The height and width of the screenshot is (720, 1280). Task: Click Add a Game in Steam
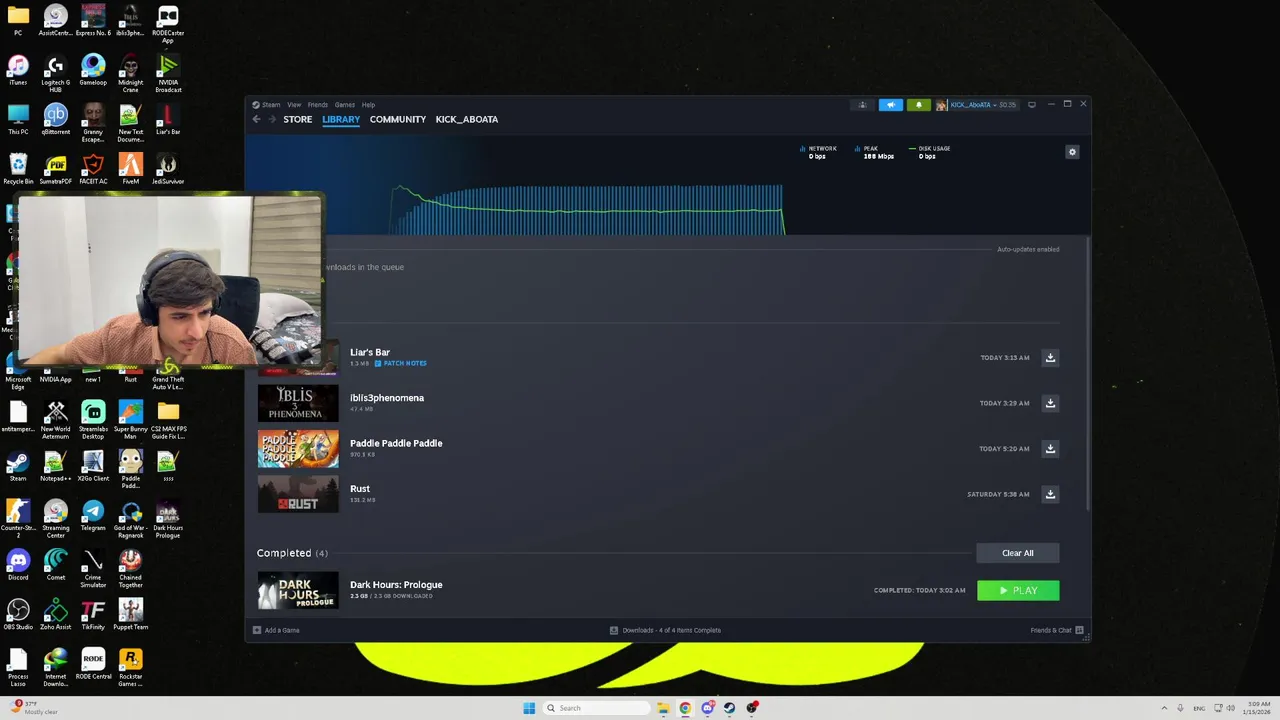(x=276, y=630)
